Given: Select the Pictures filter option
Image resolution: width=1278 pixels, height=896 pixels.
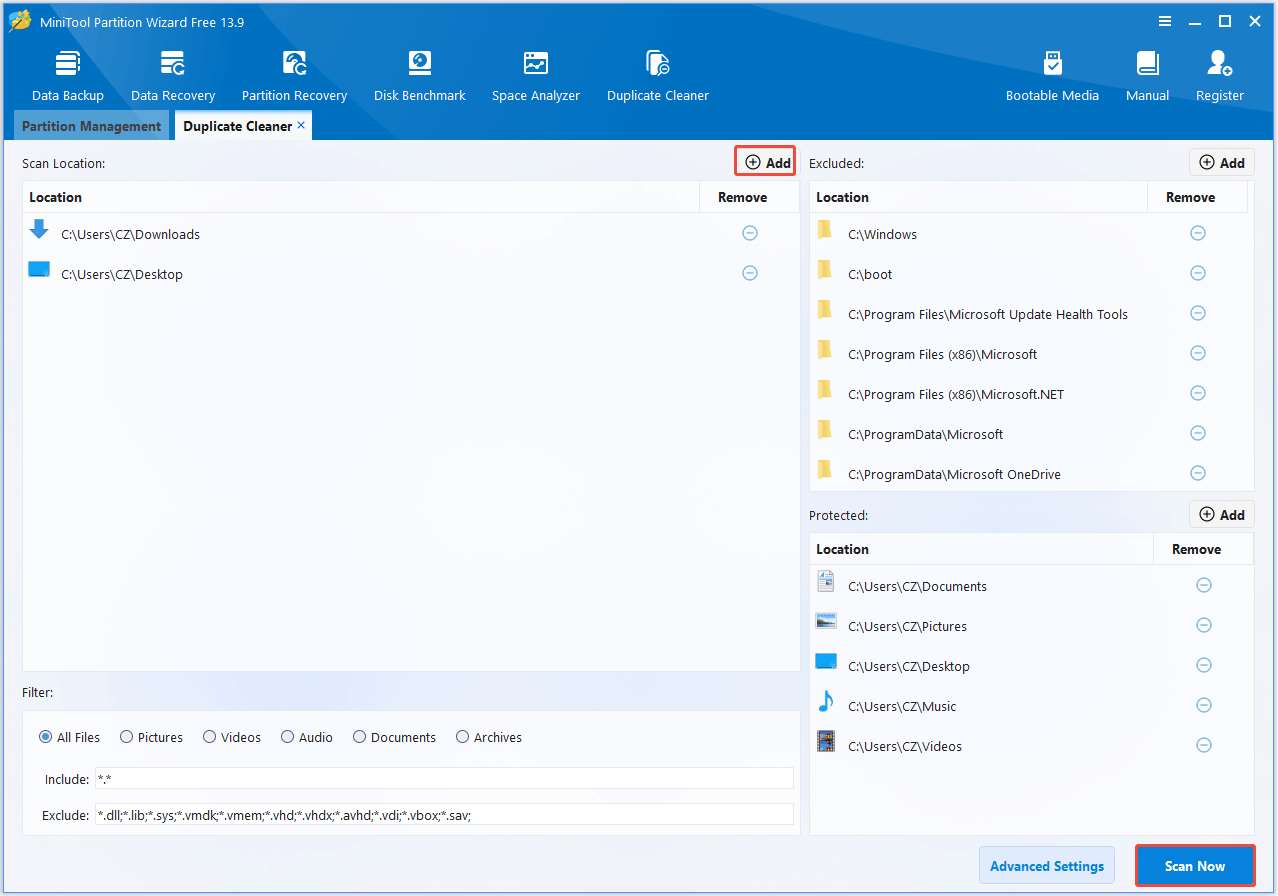Looking at the screenshot, I should pyautogui.click(x=152, y=737).
